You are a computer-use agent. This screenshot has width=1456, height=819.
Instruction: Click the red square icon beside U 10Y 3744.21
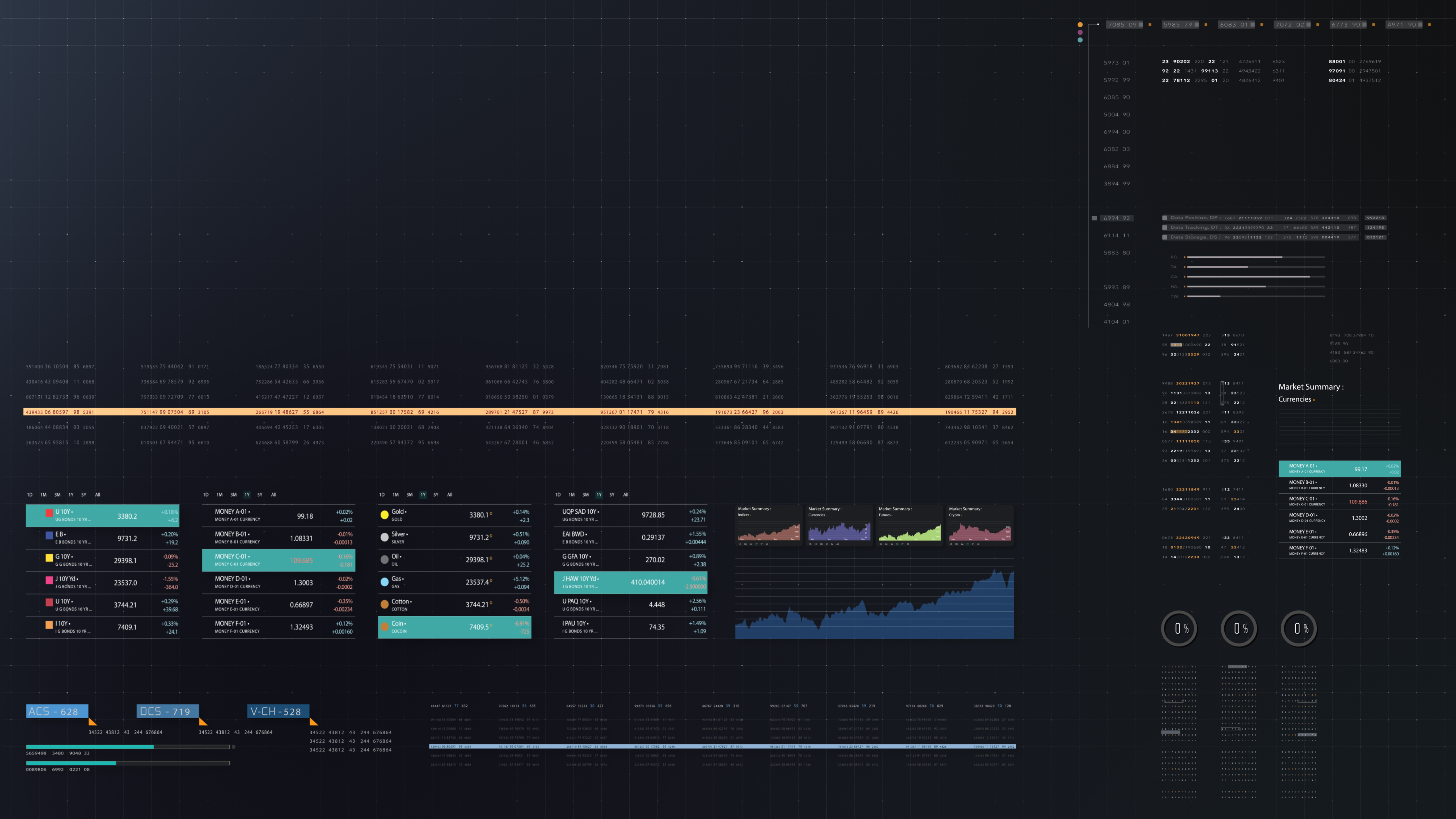pyautogui.click(x=49, y=602)
